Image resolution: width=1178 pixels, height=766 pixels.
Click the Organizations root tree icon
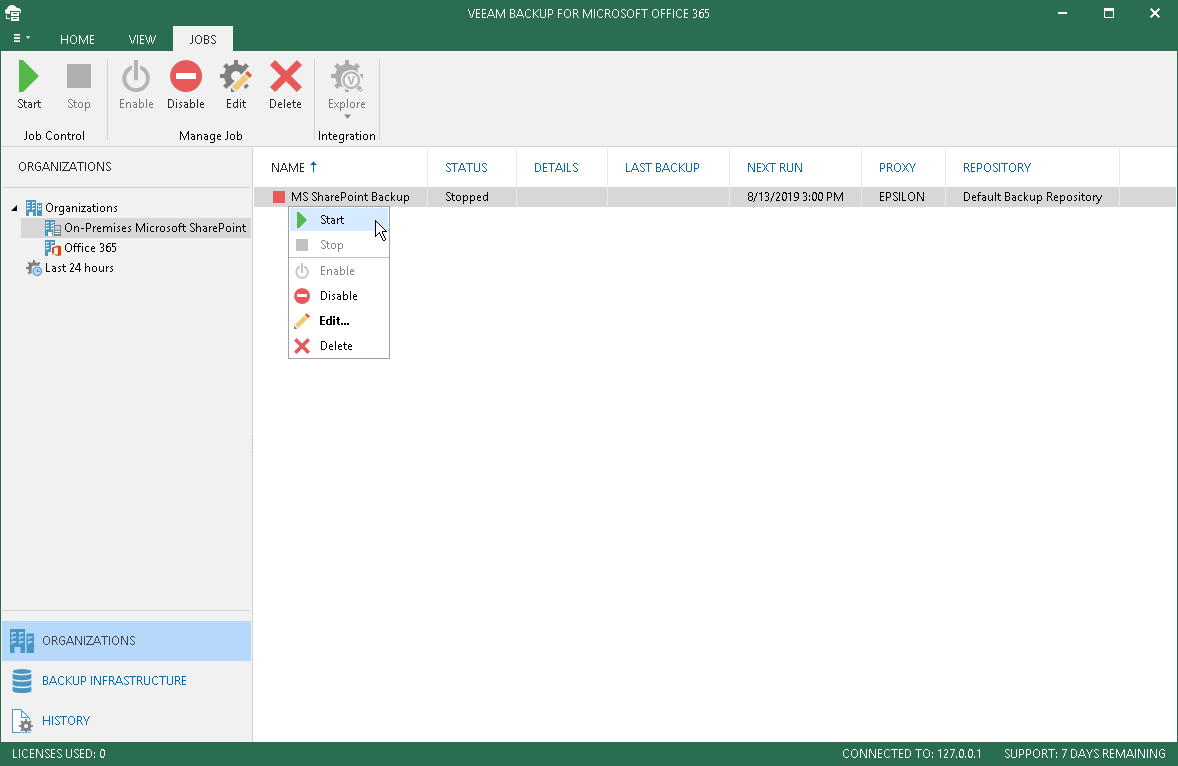(x=34, y=208)
